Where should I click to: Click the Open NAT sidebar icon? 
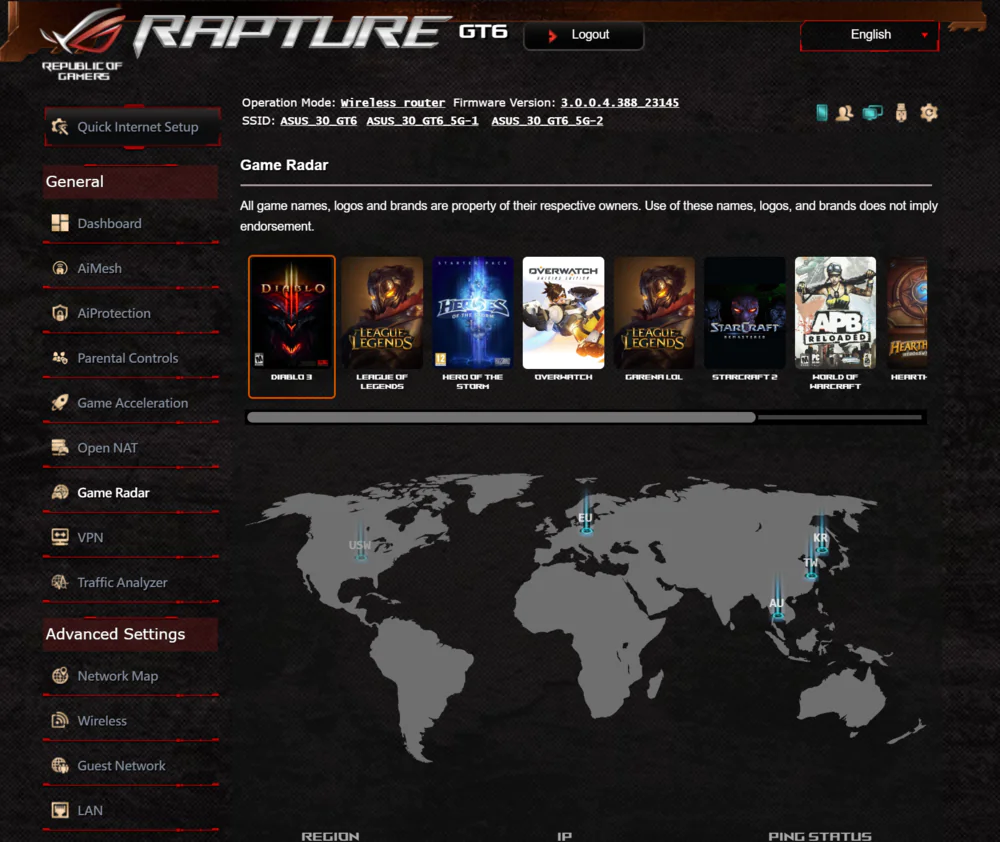coord(60,448)
